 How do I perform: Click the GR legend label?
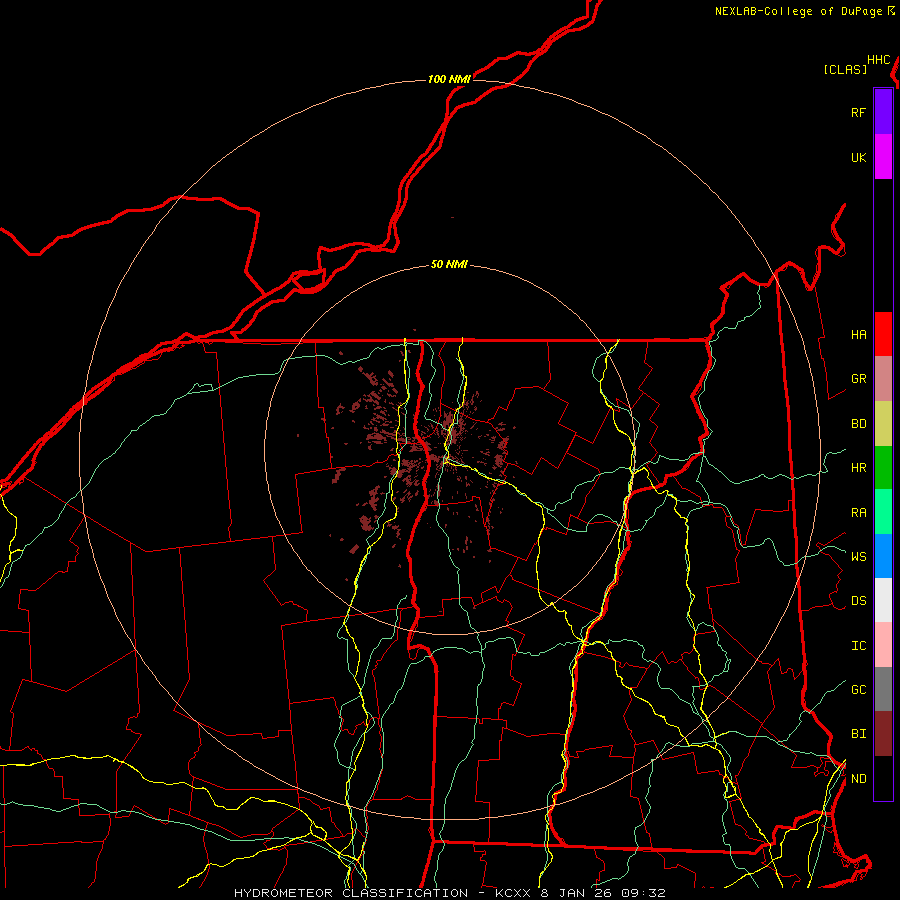(858, 379)
